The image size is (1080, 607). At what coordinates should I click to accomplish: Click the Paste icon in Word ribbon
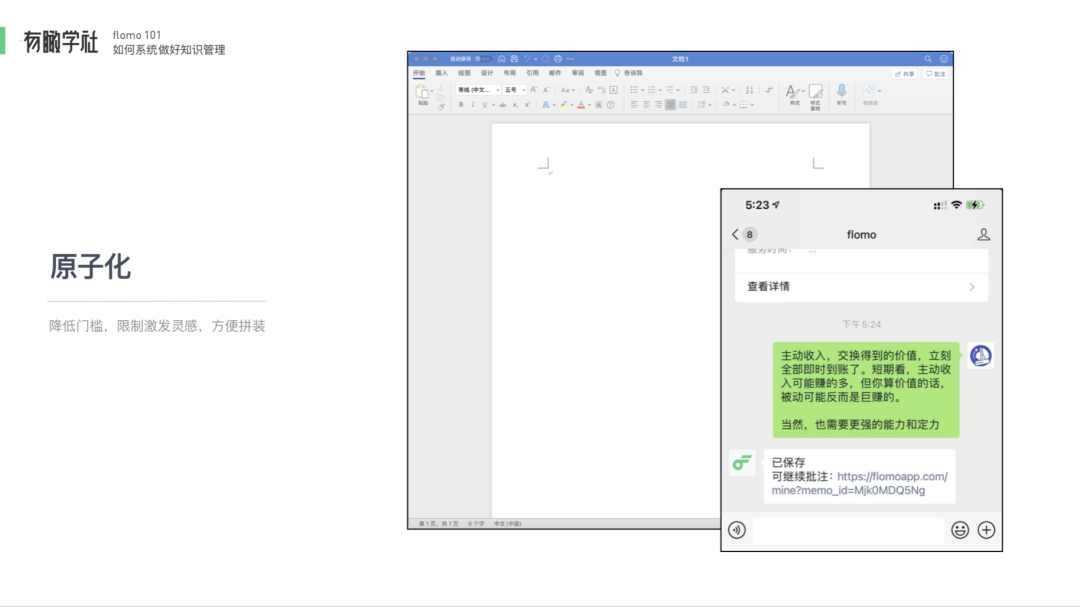coord(422,94)
